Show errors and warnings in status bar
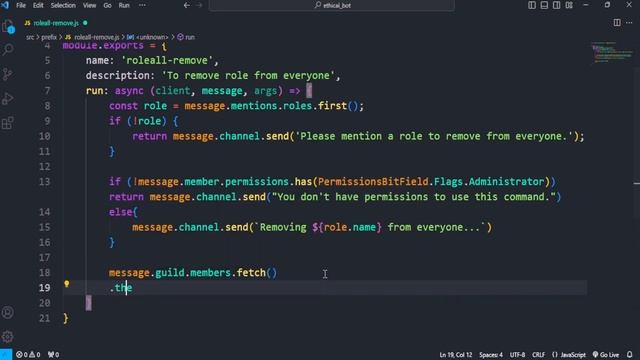The image size is (640, 360). pyautogui.click(x=28, y=355)
